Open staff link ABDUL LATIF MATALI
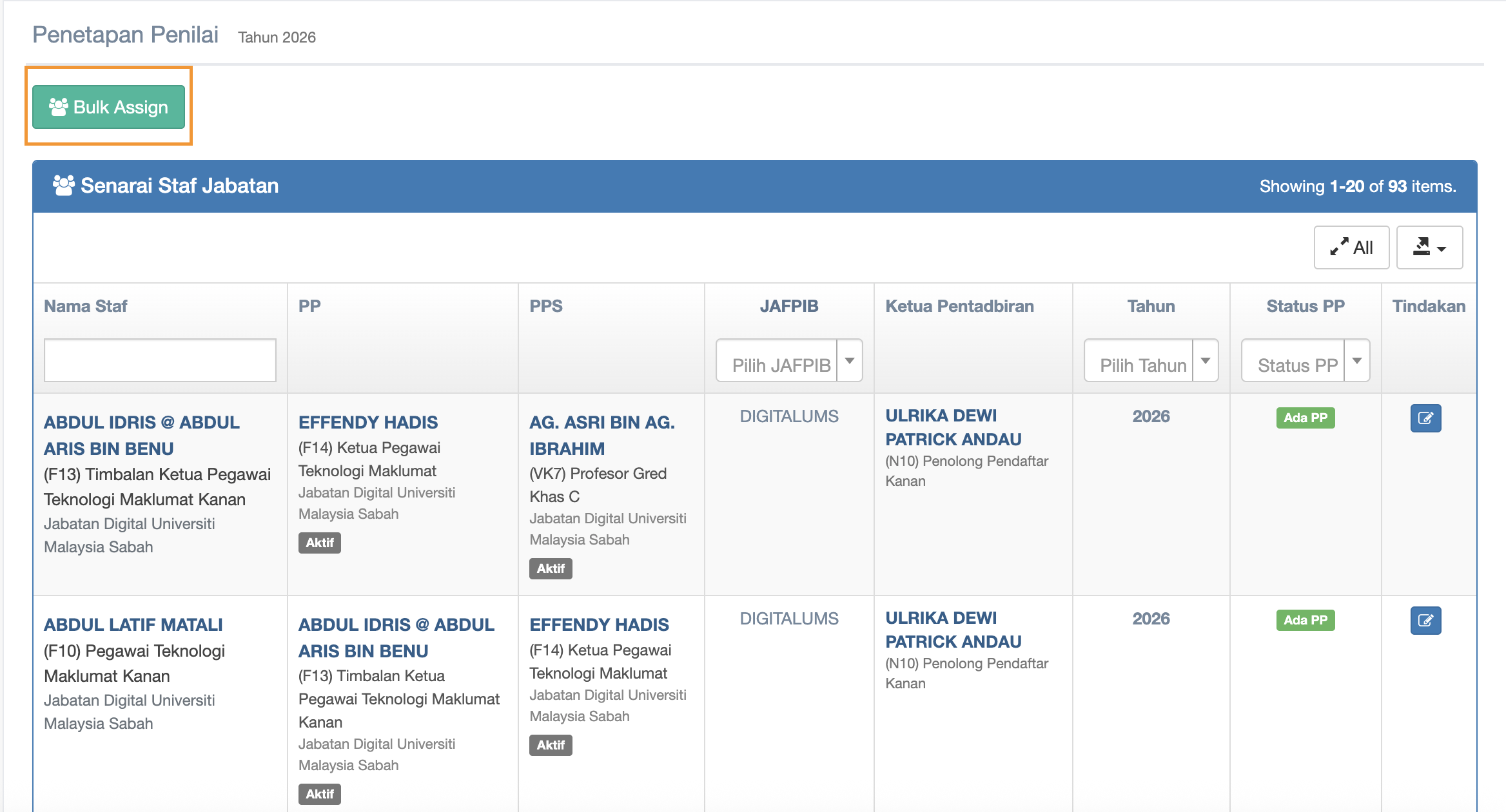1506x812 pixels. pyautogui.click(x=133, y=624)
